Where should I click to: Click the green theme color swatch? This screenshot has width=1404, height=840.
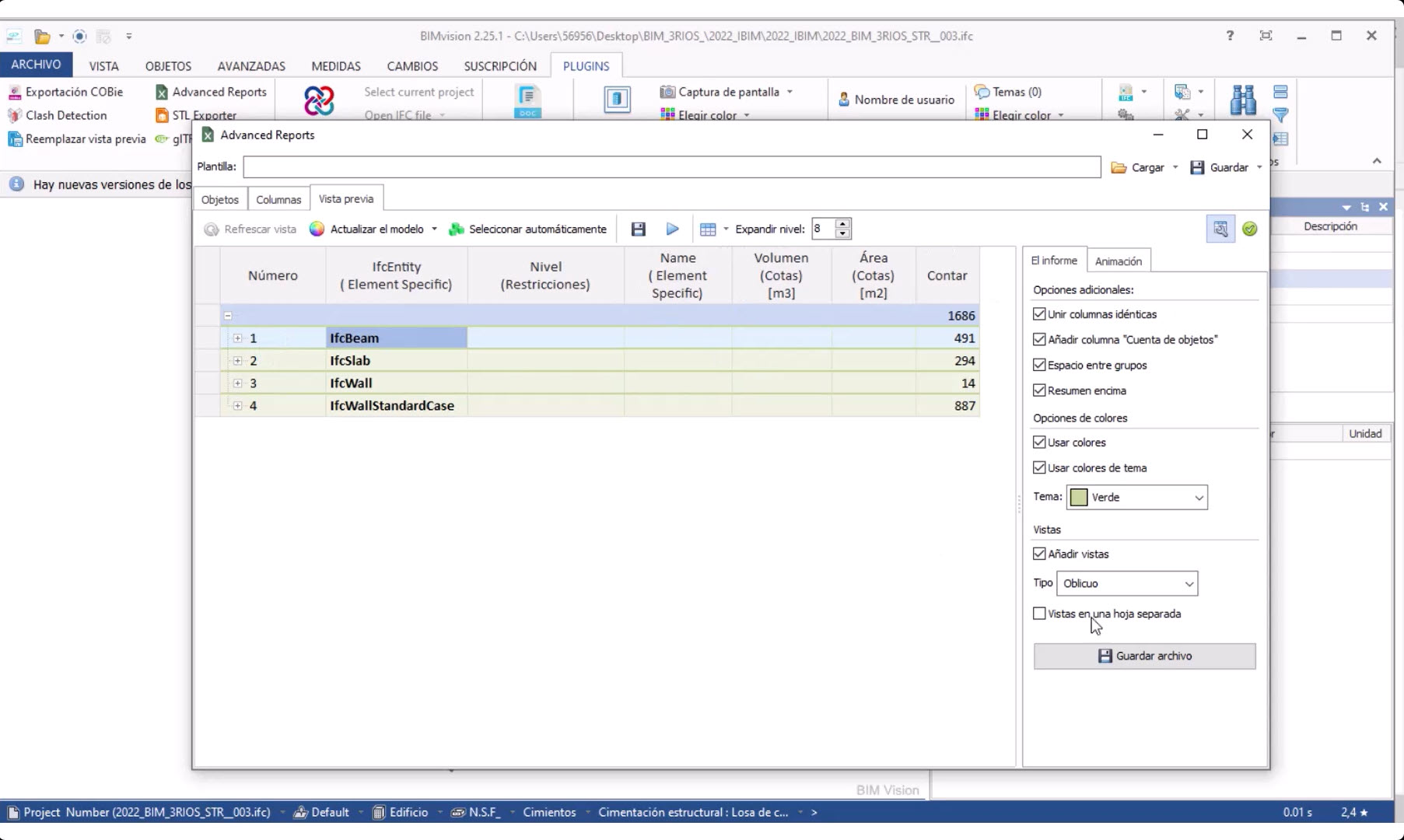tap(1079, 497)
